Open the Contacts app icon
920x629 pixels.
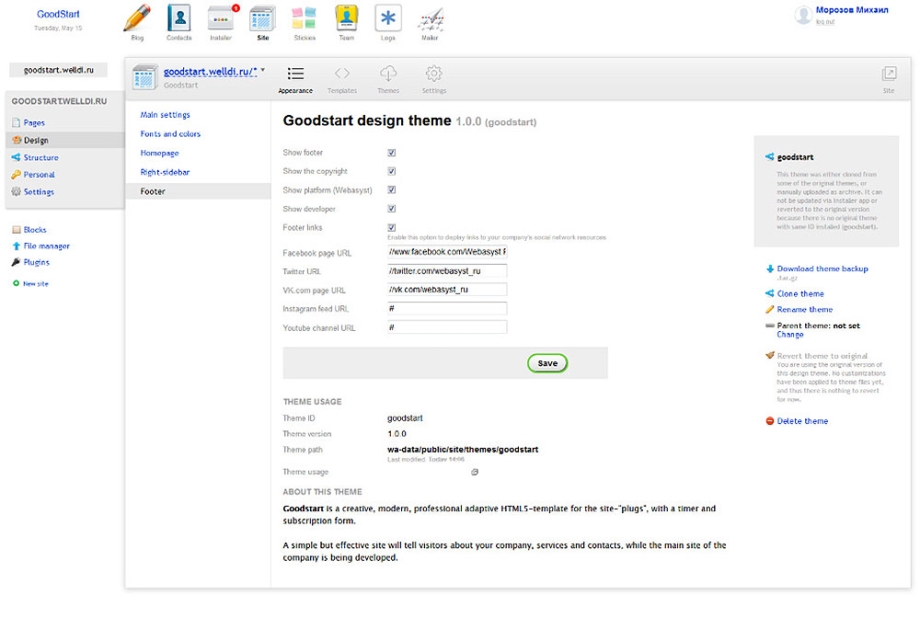pyautogui.click(x=179, y=19)
